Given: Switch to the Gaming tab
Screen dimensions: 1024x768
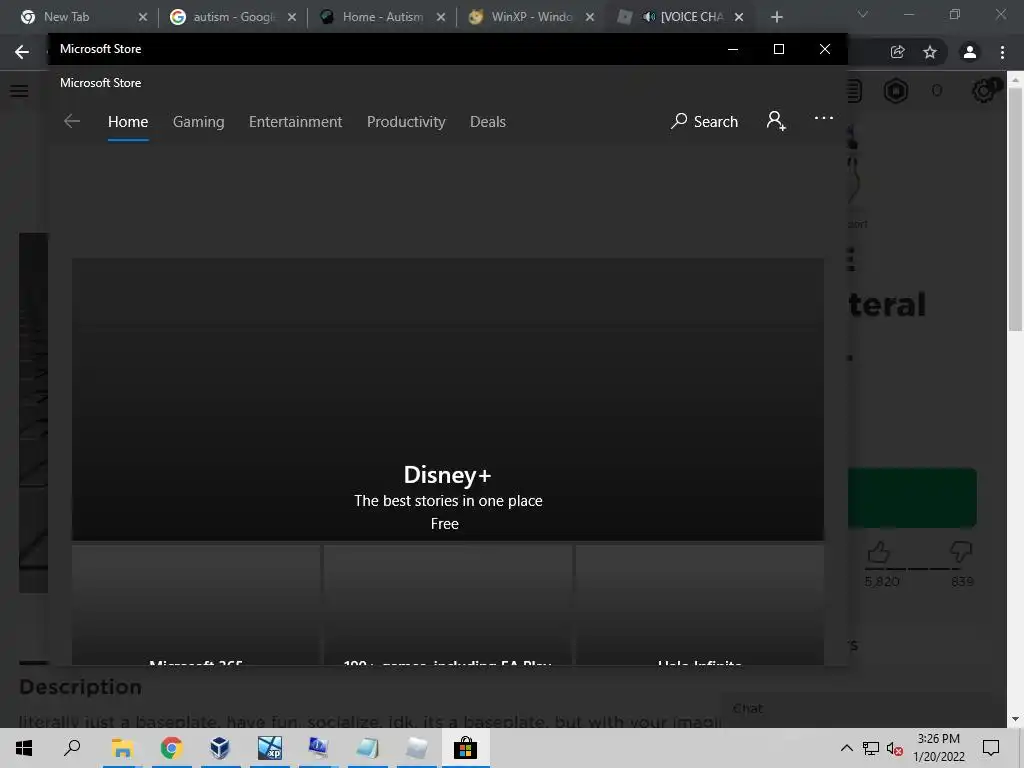Looking at the screenshot, I should click(x=199, y=122).
